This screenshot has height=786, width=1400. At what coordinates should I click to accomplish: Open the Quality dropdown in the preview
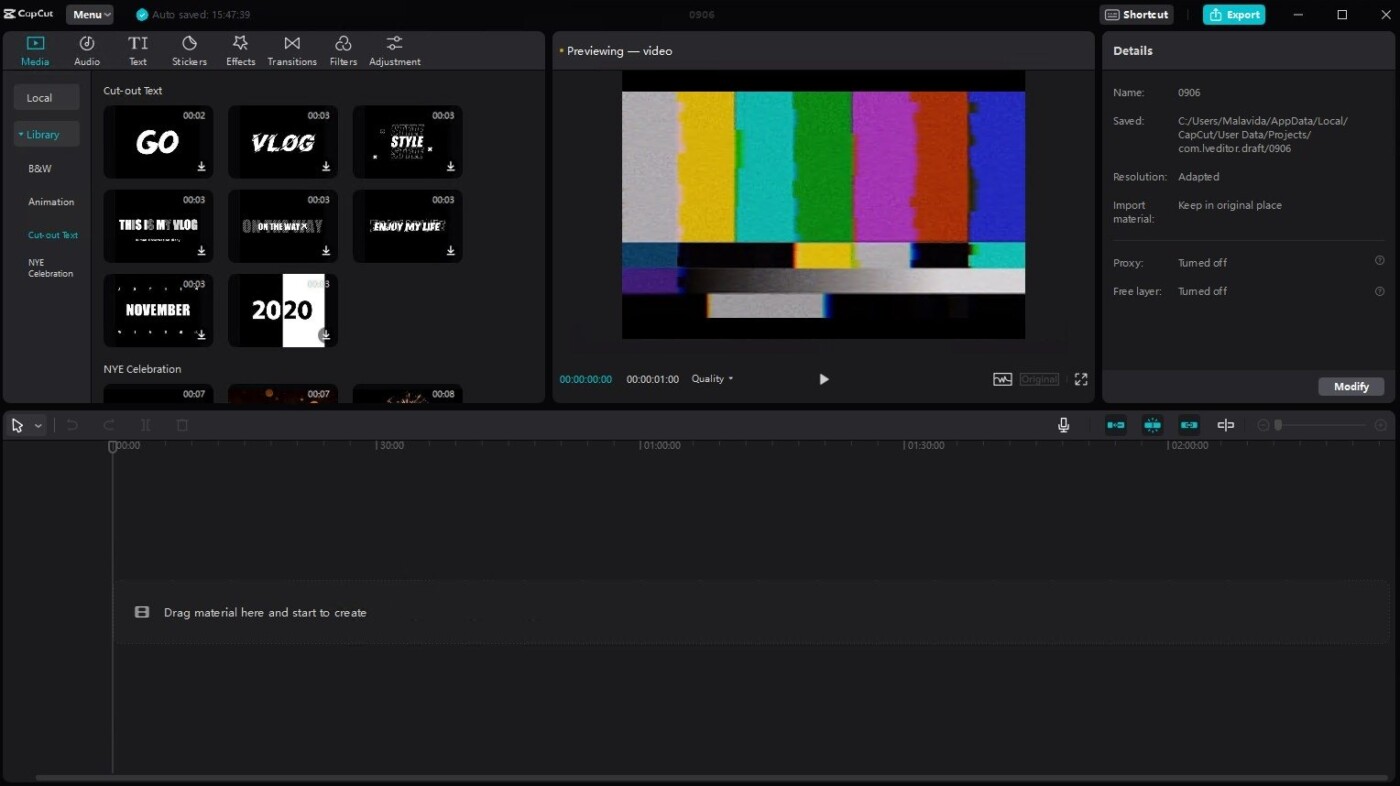712,379
